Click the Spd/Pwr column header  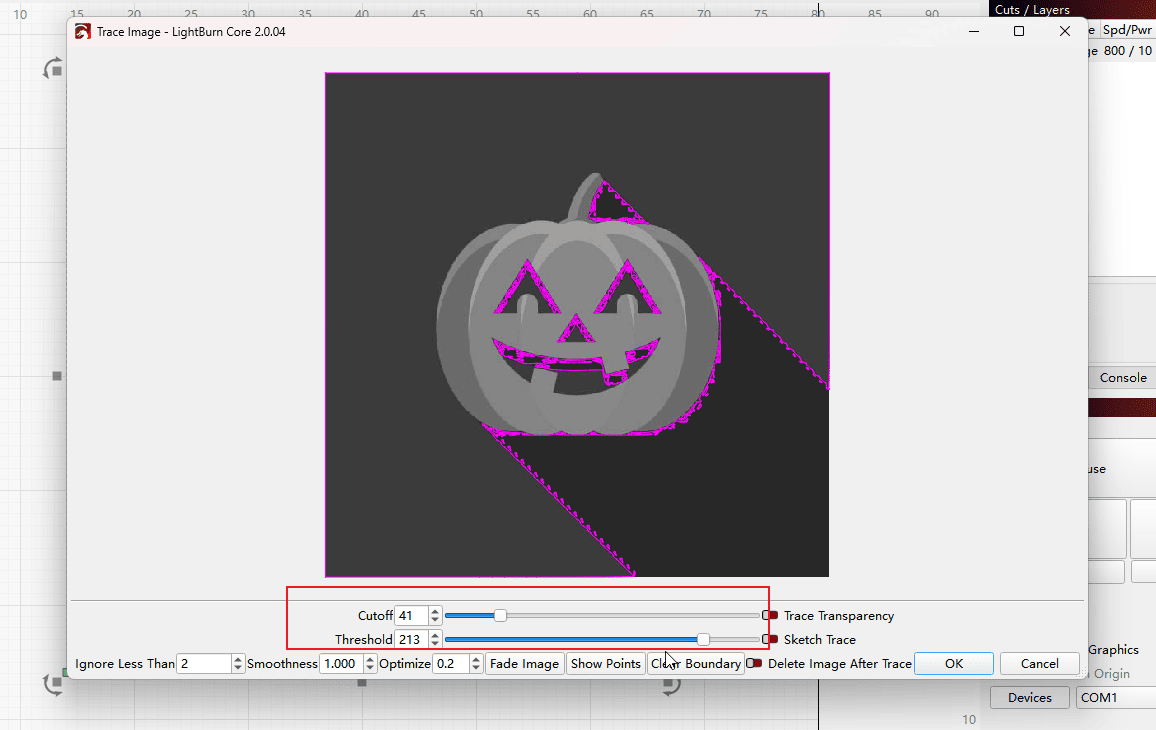coord(1127,30)
